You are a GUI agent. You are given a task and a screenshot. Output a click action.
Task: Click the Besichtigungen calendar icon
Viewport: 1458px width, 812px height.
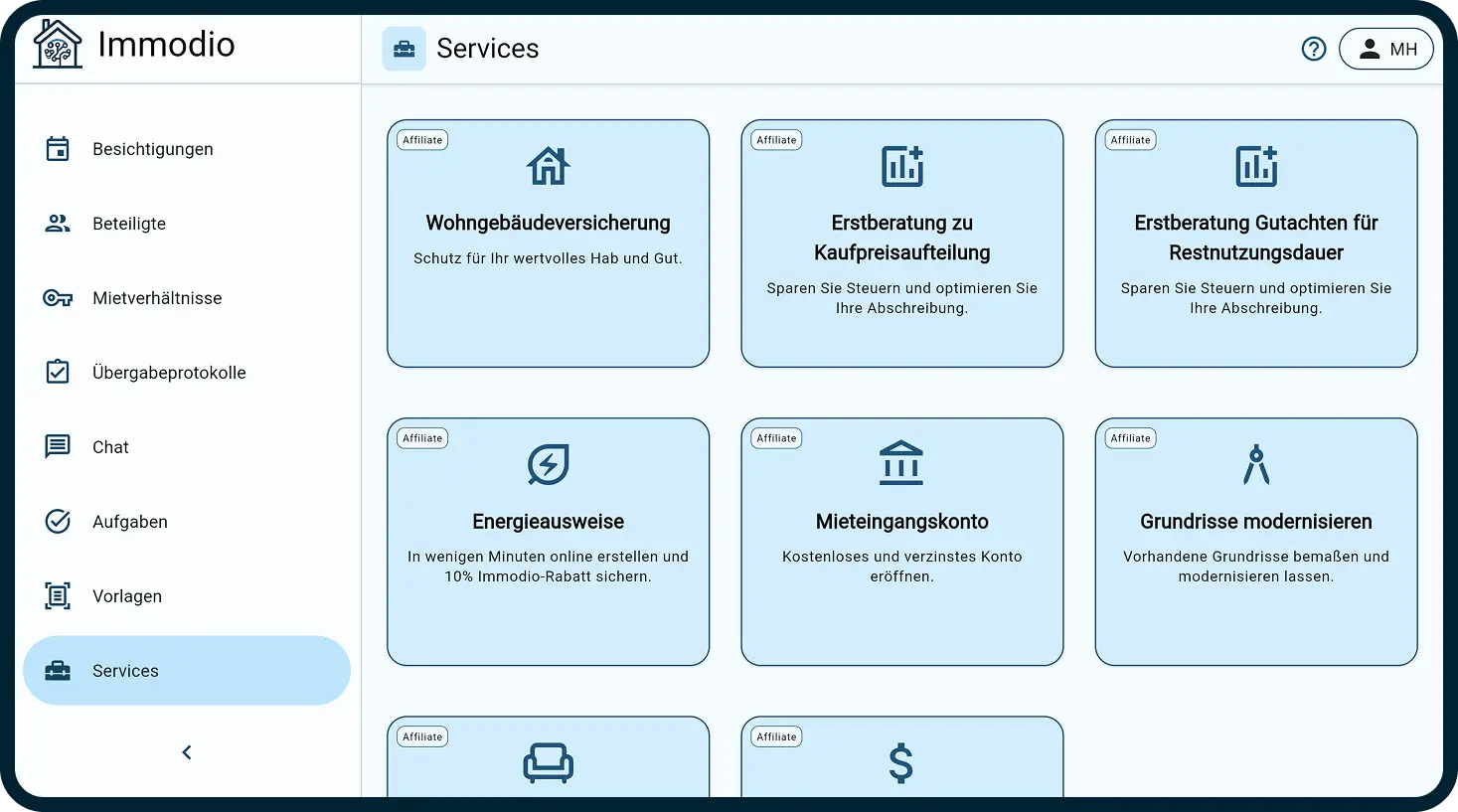pyautogui.click(x=58, y=149)
